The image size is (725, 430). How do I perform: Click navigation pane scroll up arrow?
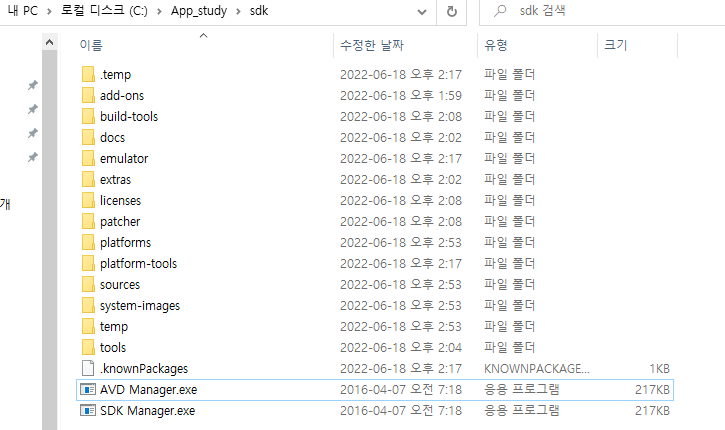[x=49, y=43]
